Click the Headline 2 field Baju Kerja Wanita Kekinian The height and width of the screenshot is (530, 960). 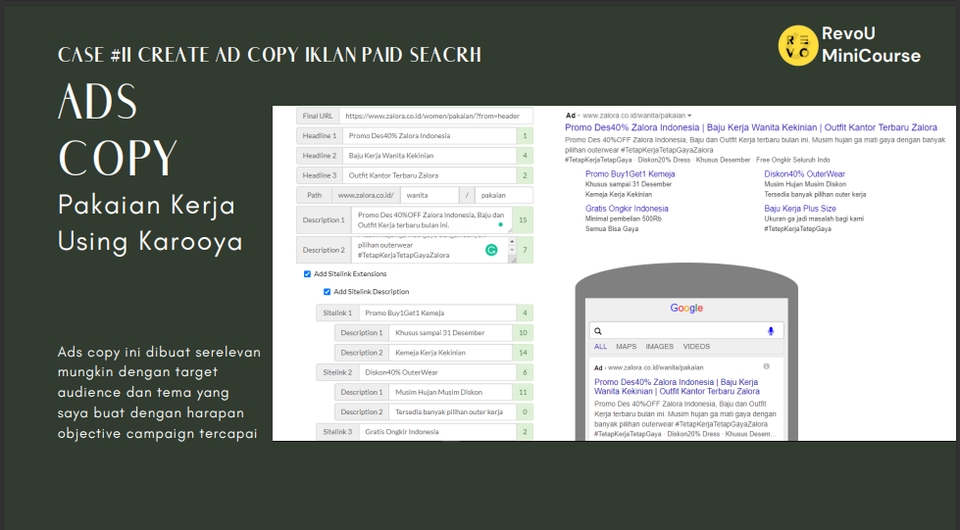(x=429, y=155)
